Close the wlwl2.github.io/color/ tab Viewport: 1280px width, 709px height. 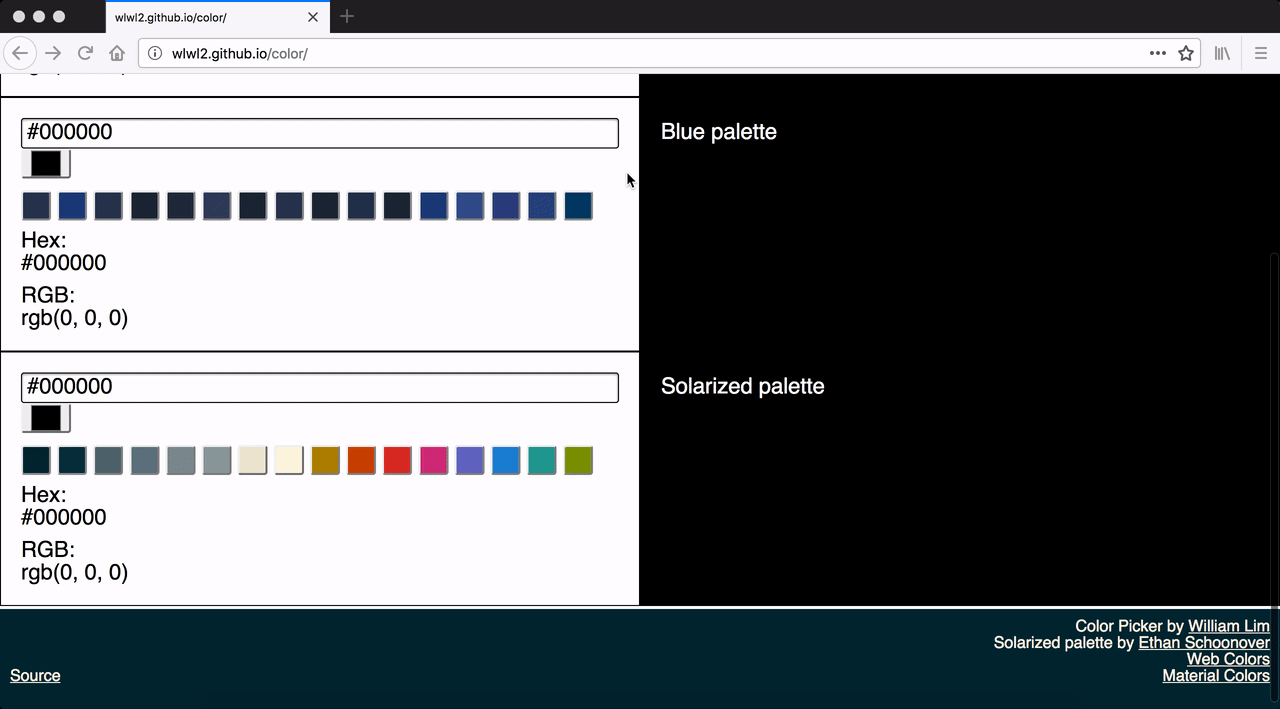(x=313, y=17)
